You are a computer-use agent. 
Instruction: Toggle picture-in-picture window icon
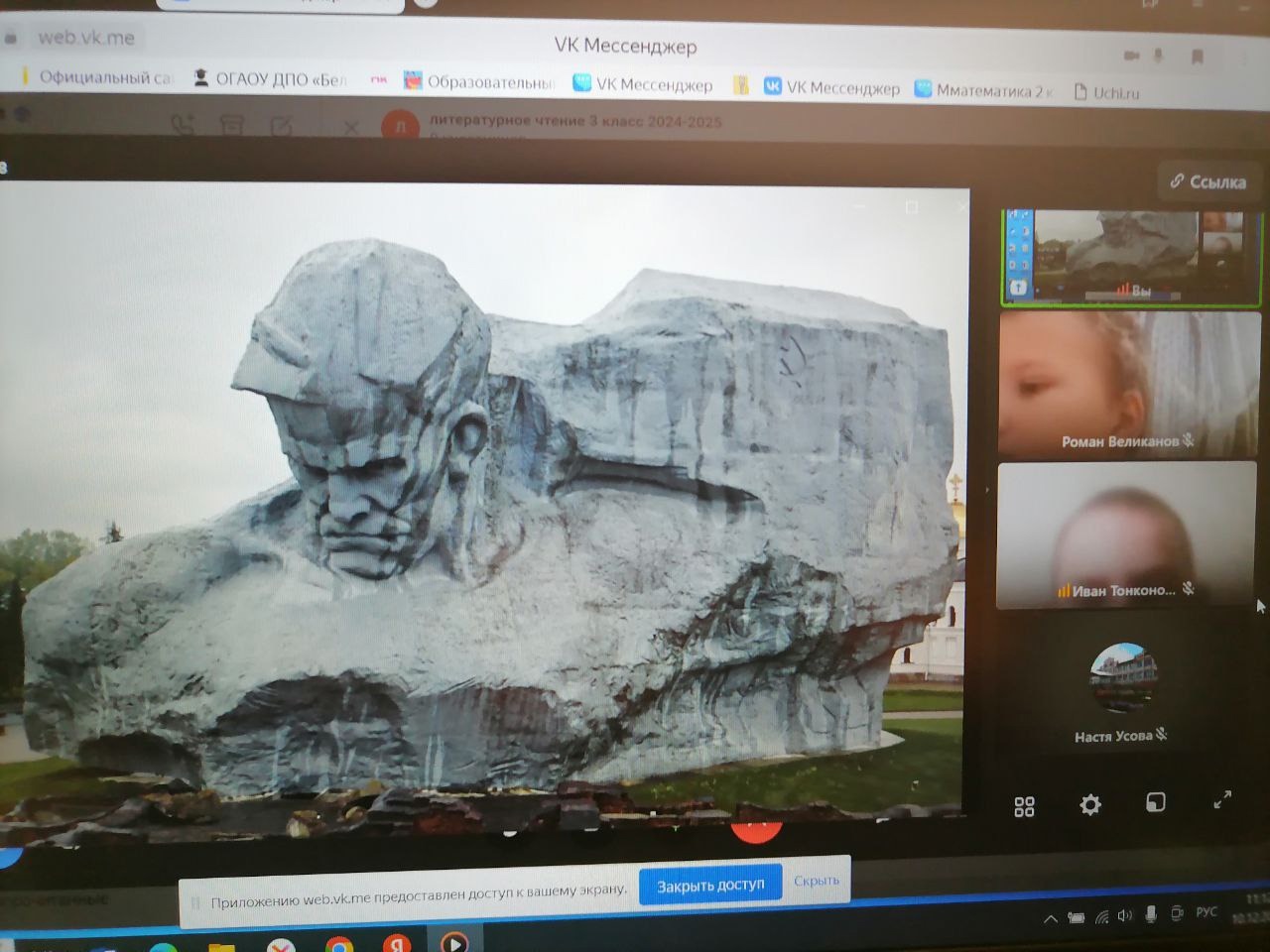[x=1156, y=802]
